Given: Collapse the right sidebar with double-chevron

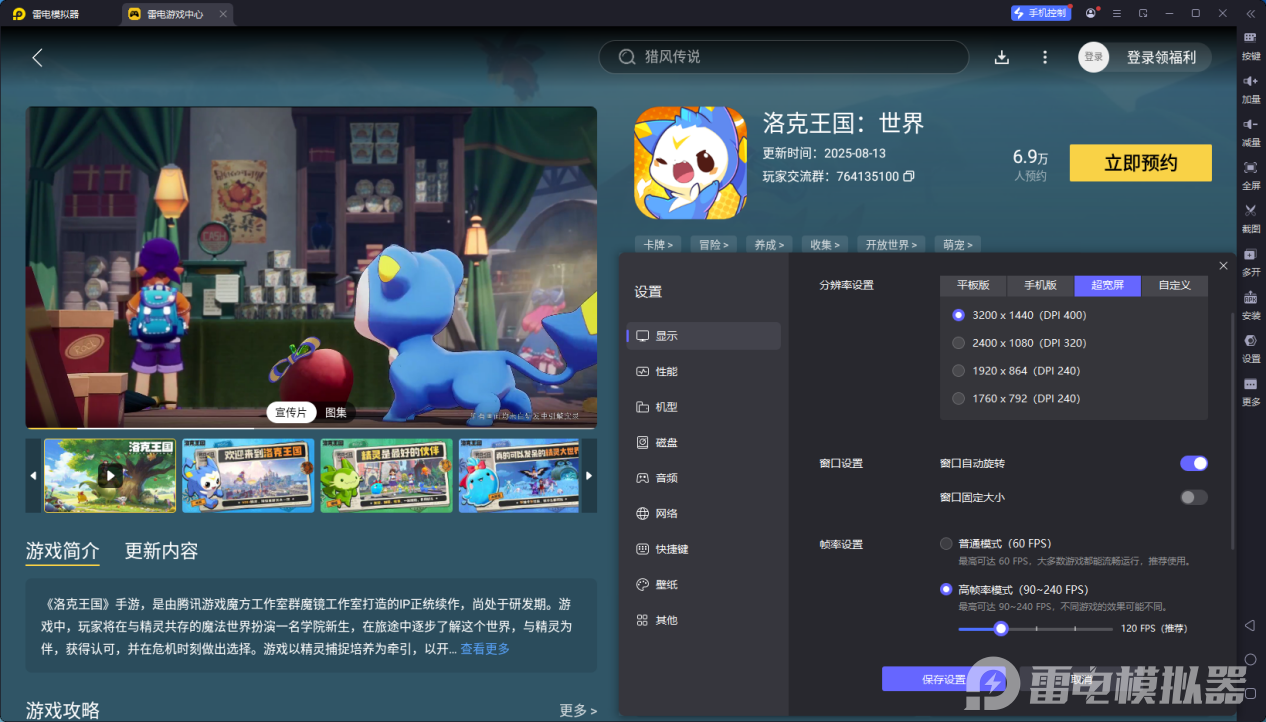Looking at the screenshot, I should click(1250, 13).
